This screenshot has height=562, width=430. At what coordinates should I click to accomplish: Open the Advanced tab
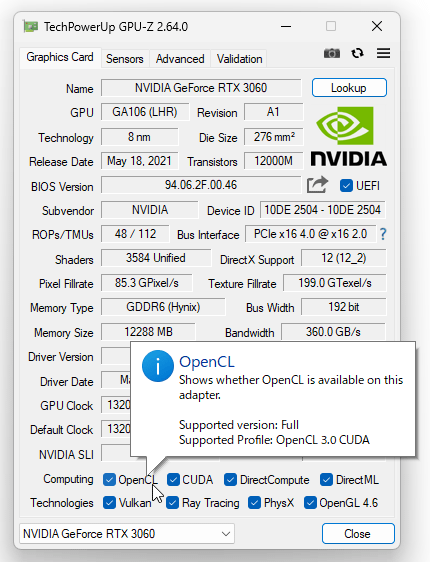pyautogui.click(x=180, y=59)
